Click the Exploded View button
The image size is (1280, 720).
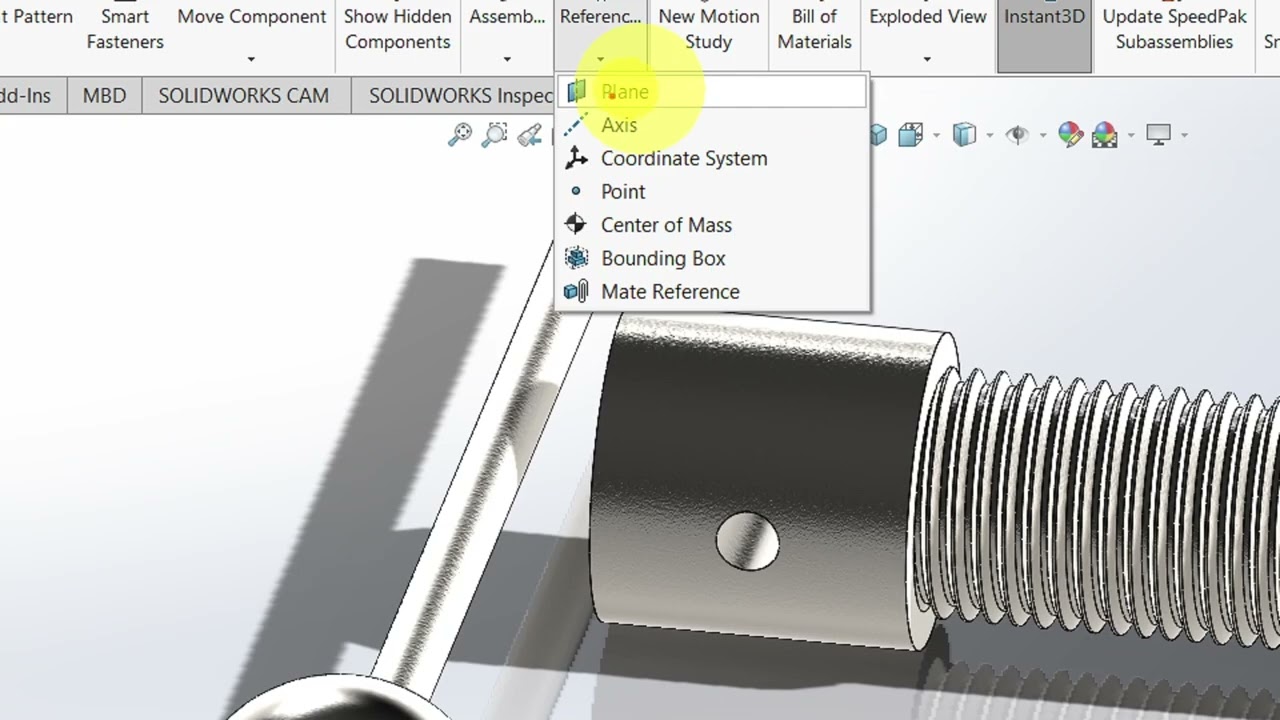click(928, 17)
